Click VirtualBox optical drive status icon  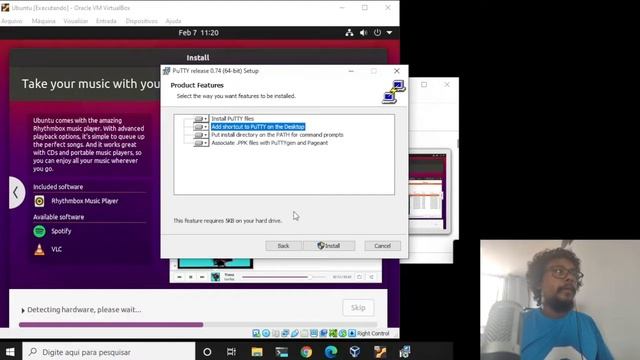pyautogui.click(x=266, y=333)
